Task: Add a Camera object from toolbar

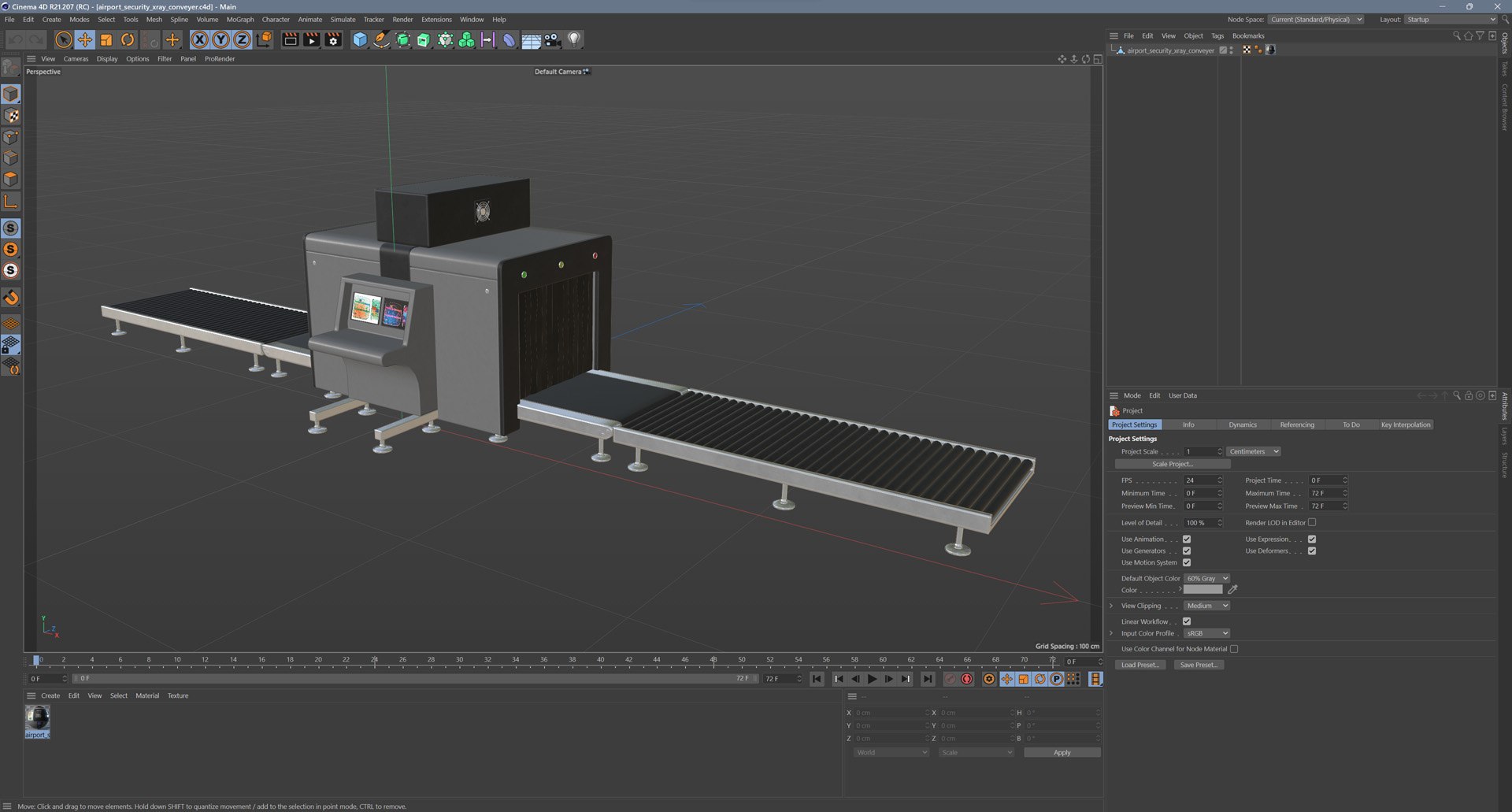Action: tap(553, 39)
